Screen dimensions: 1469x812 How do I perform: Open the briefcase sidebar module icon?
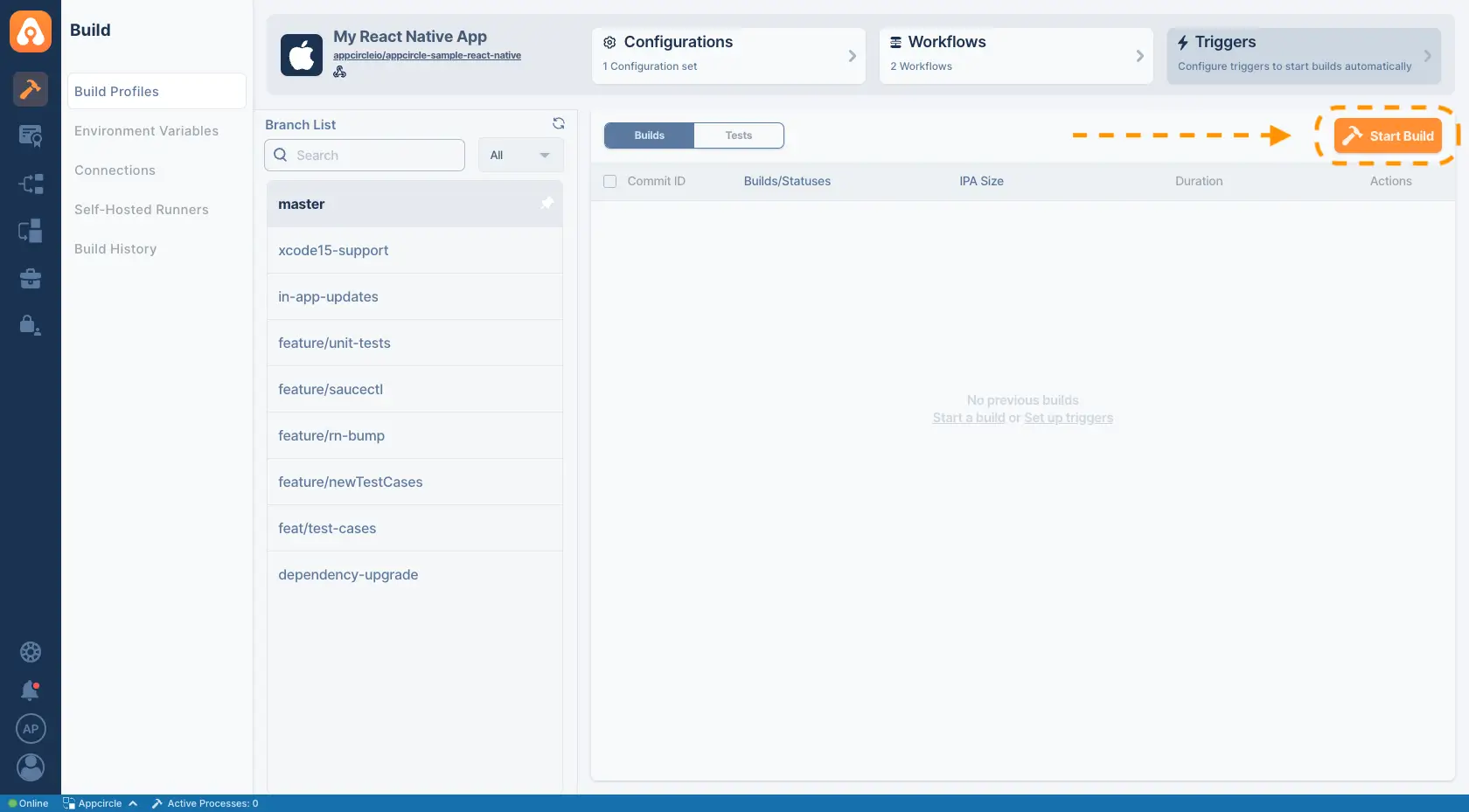coord(31,278)
